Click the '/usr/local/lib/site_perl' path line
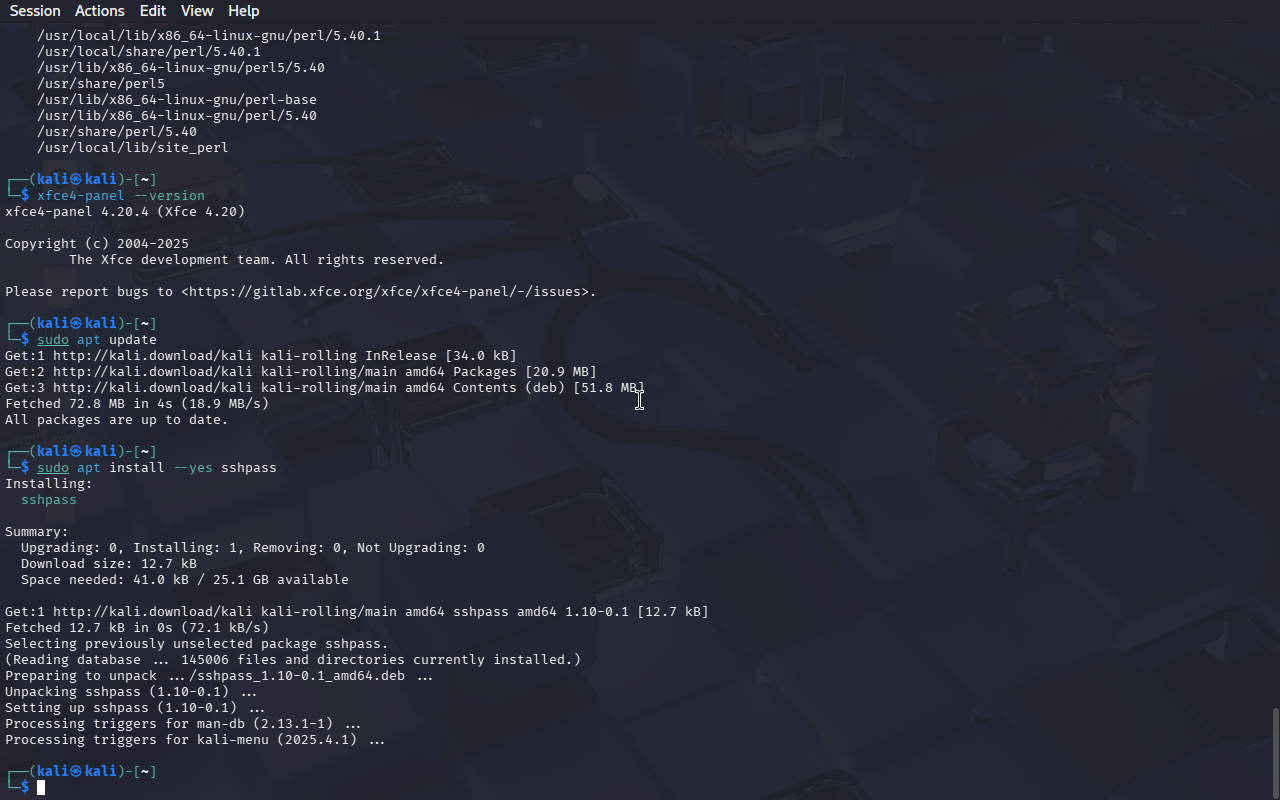The width and height of the screenshot is (1280, 800). pos(133,148)
